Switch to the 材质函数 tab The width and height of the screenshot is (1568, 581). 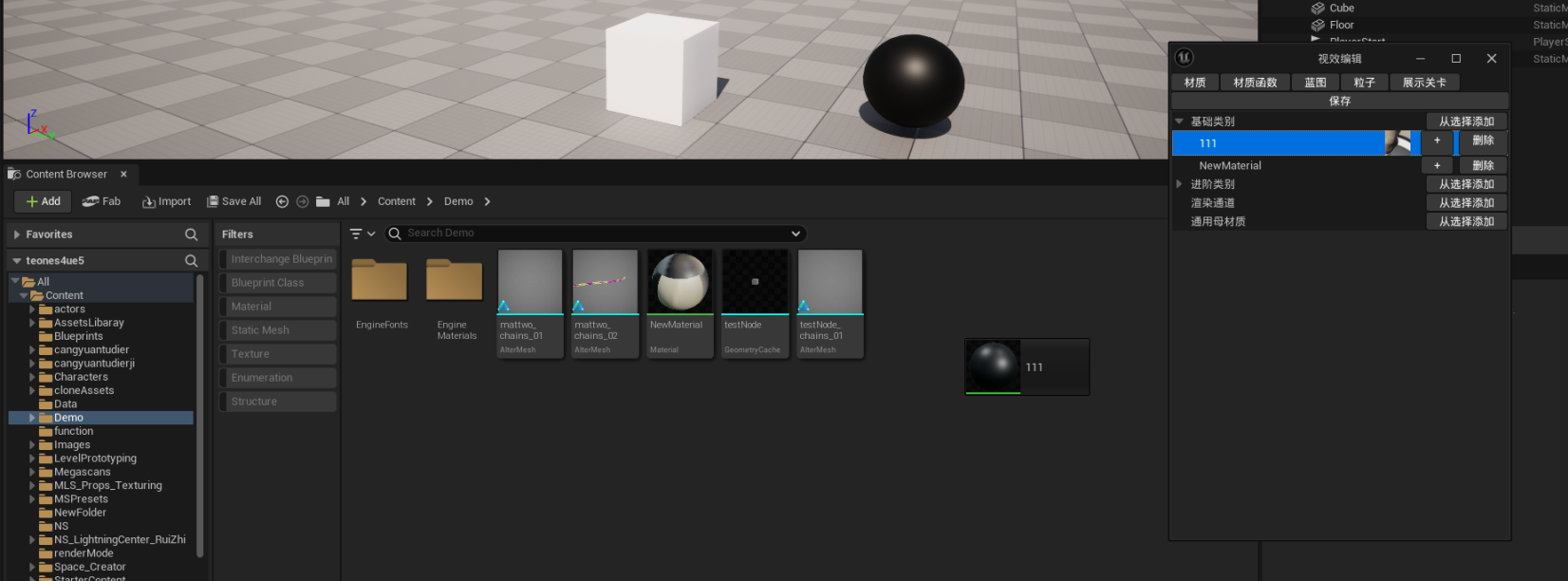(1255, 83)
